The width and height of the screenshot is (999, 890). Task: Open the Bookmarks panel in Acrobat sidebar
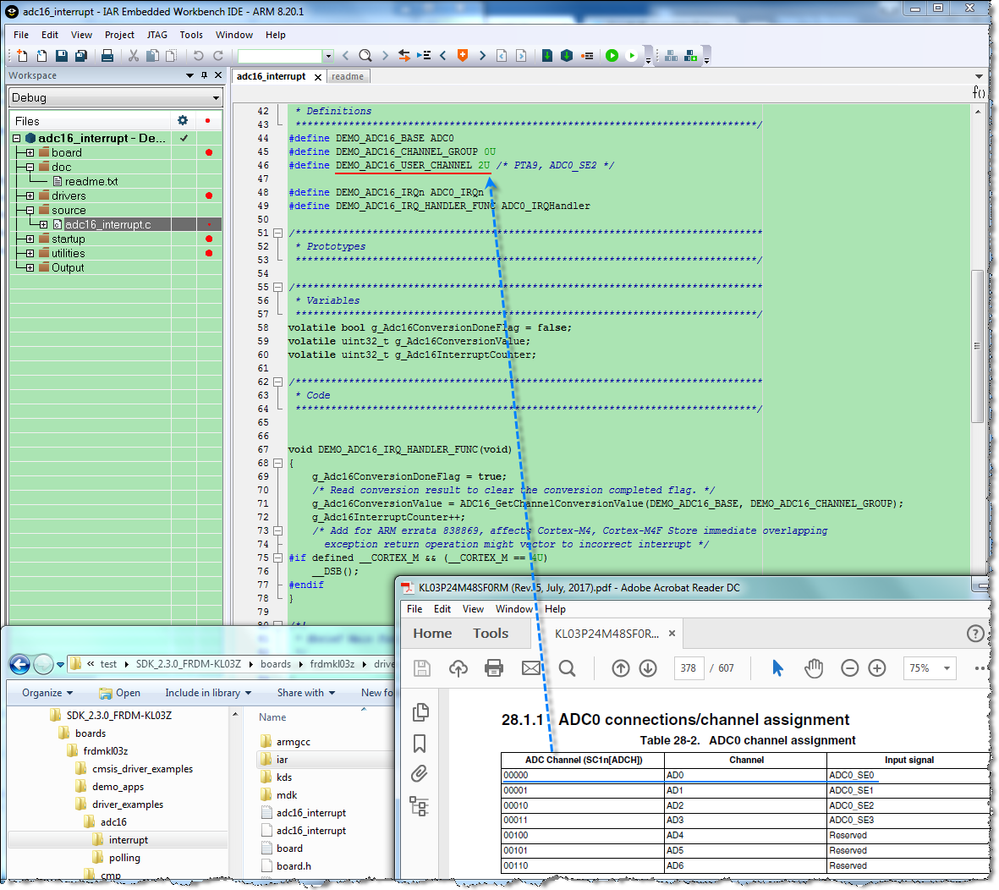(419, 743)
